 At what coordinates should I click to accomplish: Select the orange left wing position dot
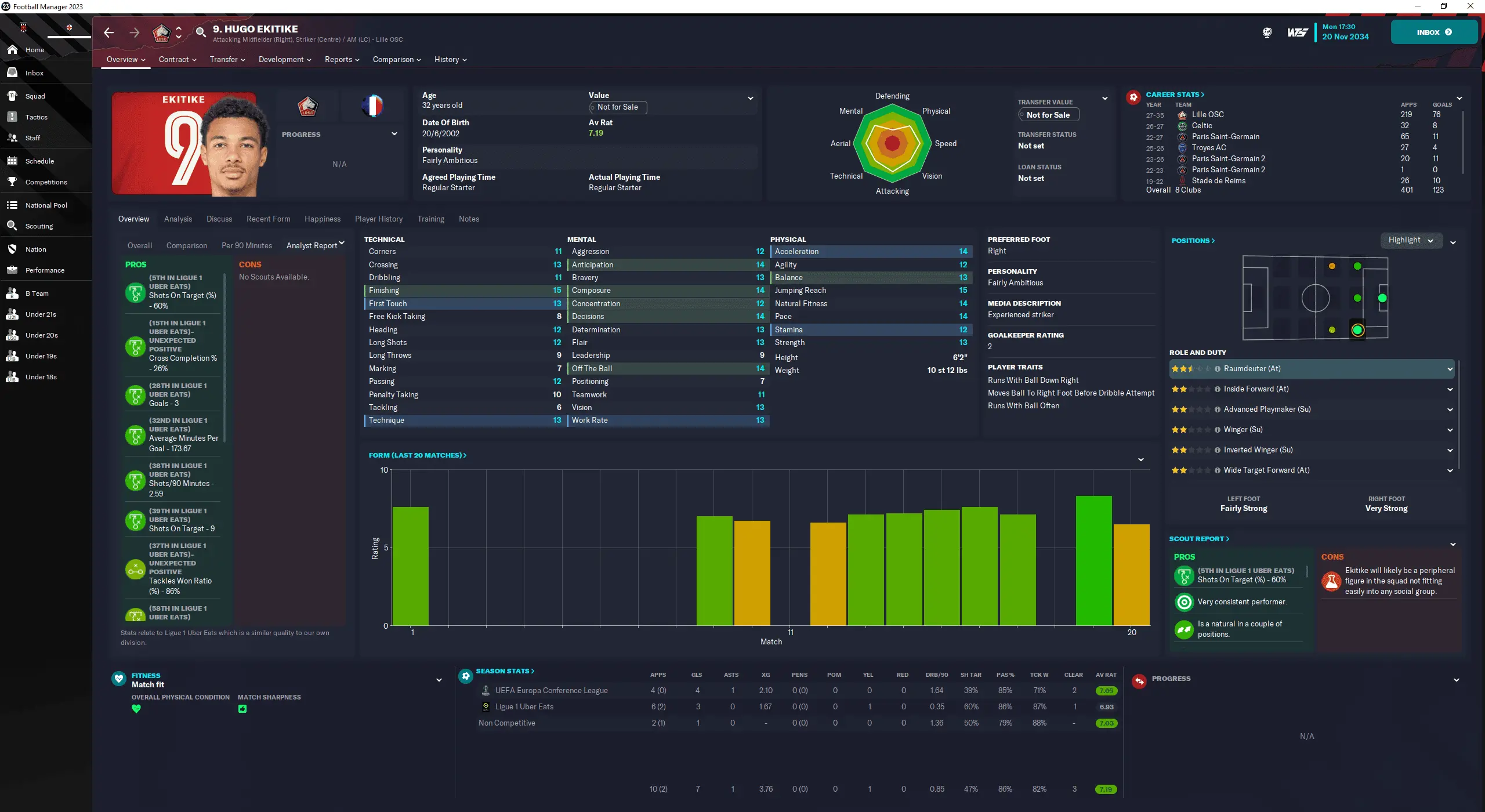(1332, 266)
